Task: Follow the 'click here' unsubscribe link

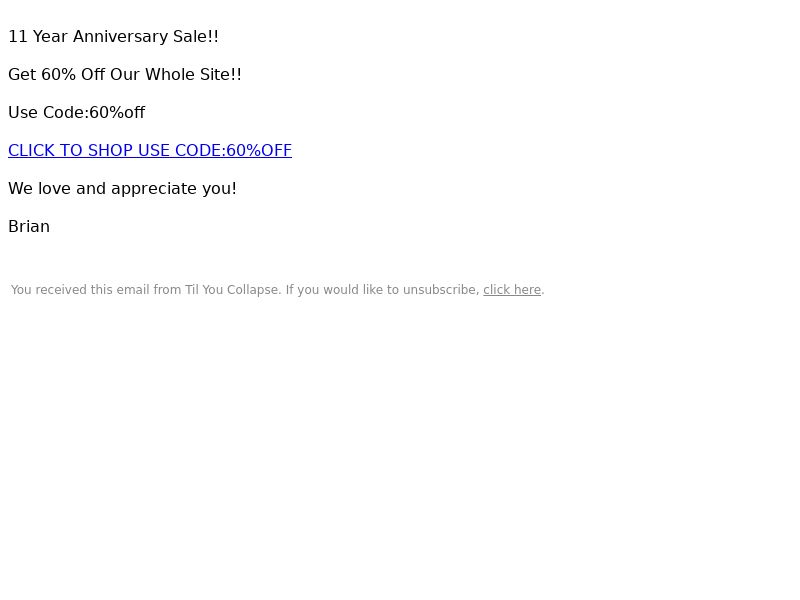Action: pyautogui.click(x=512, y=290)
